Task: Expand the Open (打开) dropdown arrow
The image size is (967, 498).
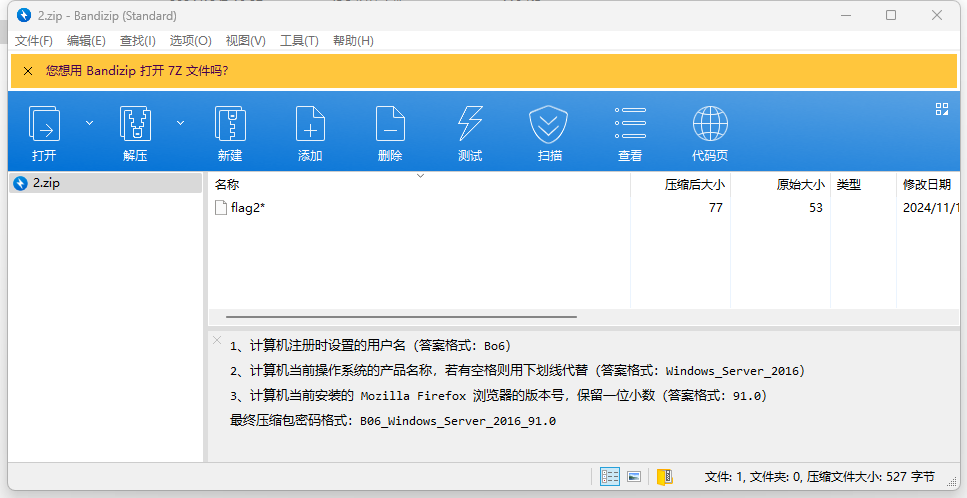Action: pyautogui.click(x=89, y=123)
